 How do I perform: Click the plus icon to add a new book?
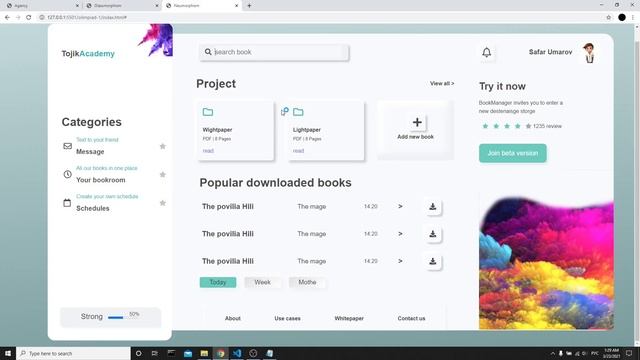[417, 122]
